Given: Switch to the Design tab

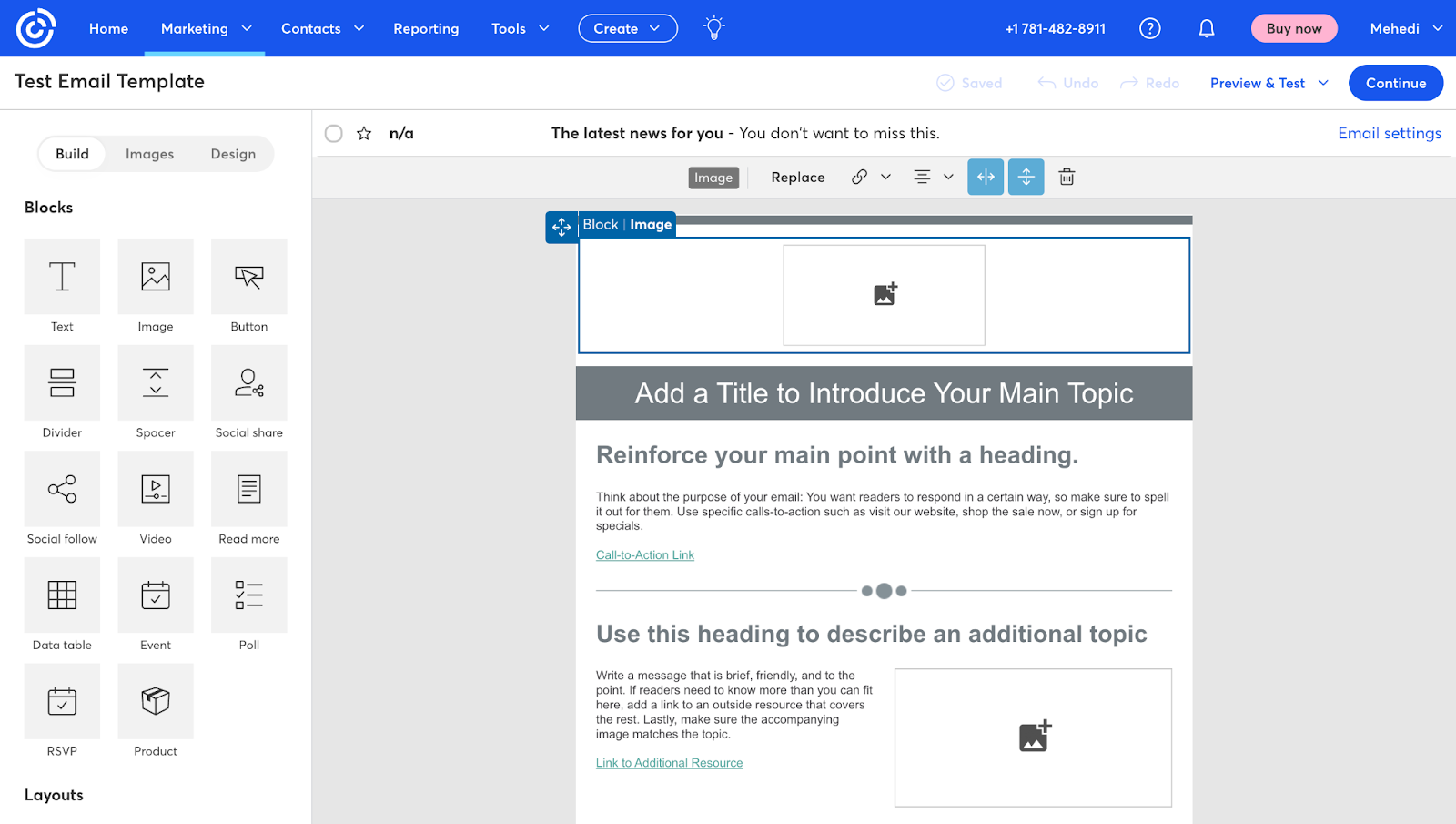Looking at the screenshot, I should (x=233, y=153).
